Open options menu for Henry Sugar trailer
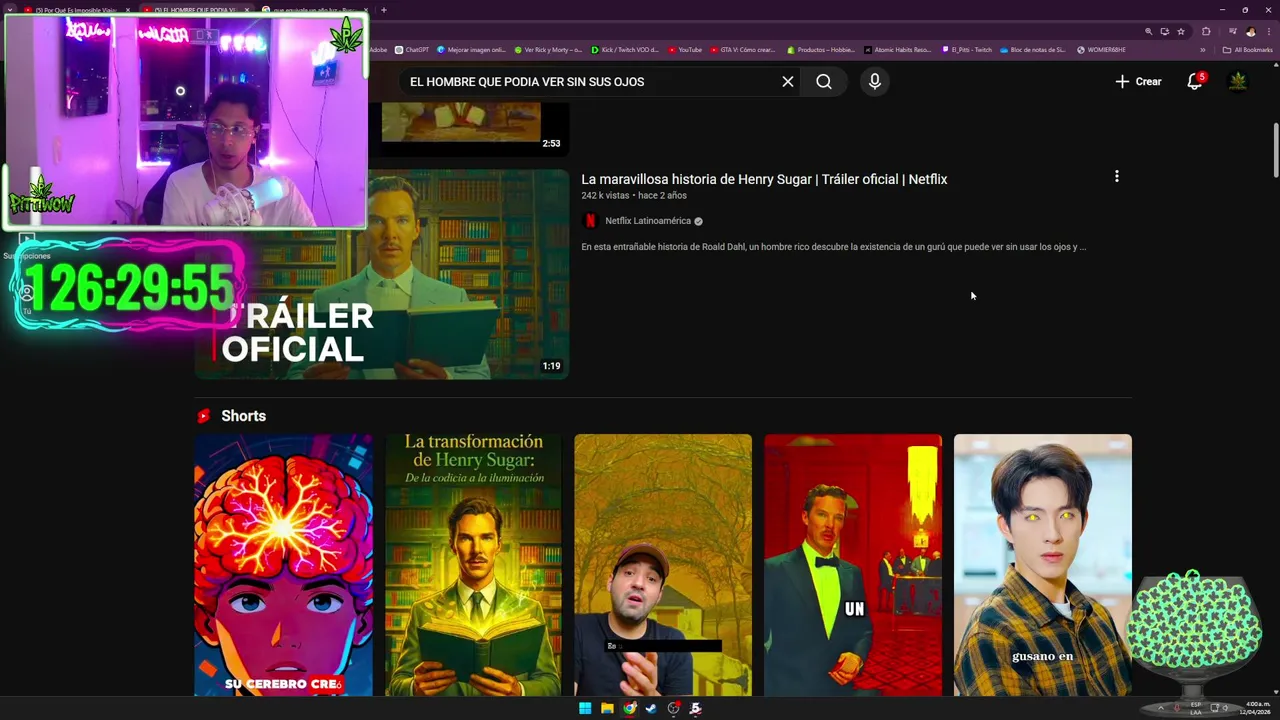The height and width of the screenshot is (720, 1280). tap(1117, 177)
